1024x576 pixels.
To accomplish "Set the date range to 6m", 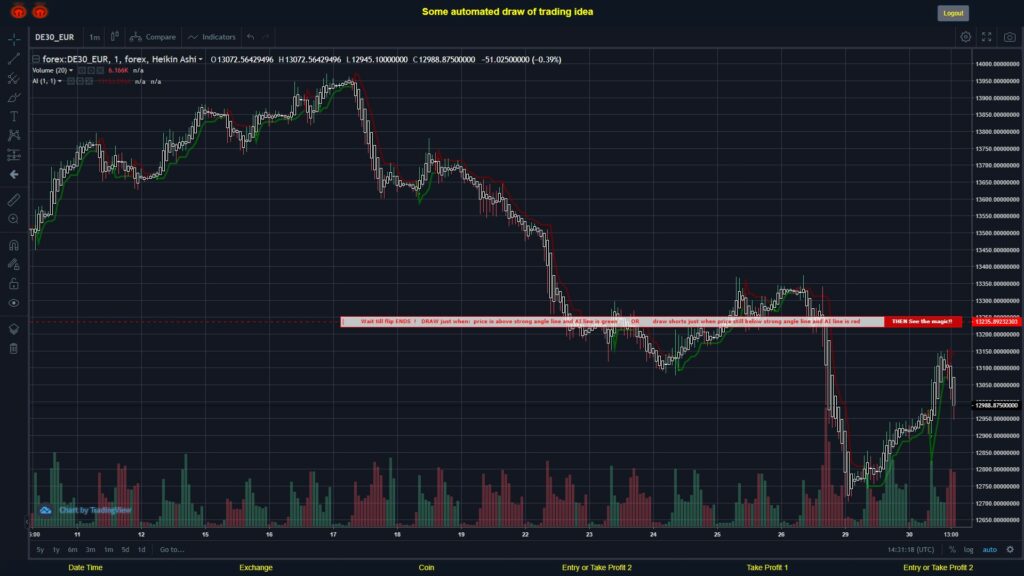I will (72, 550).
